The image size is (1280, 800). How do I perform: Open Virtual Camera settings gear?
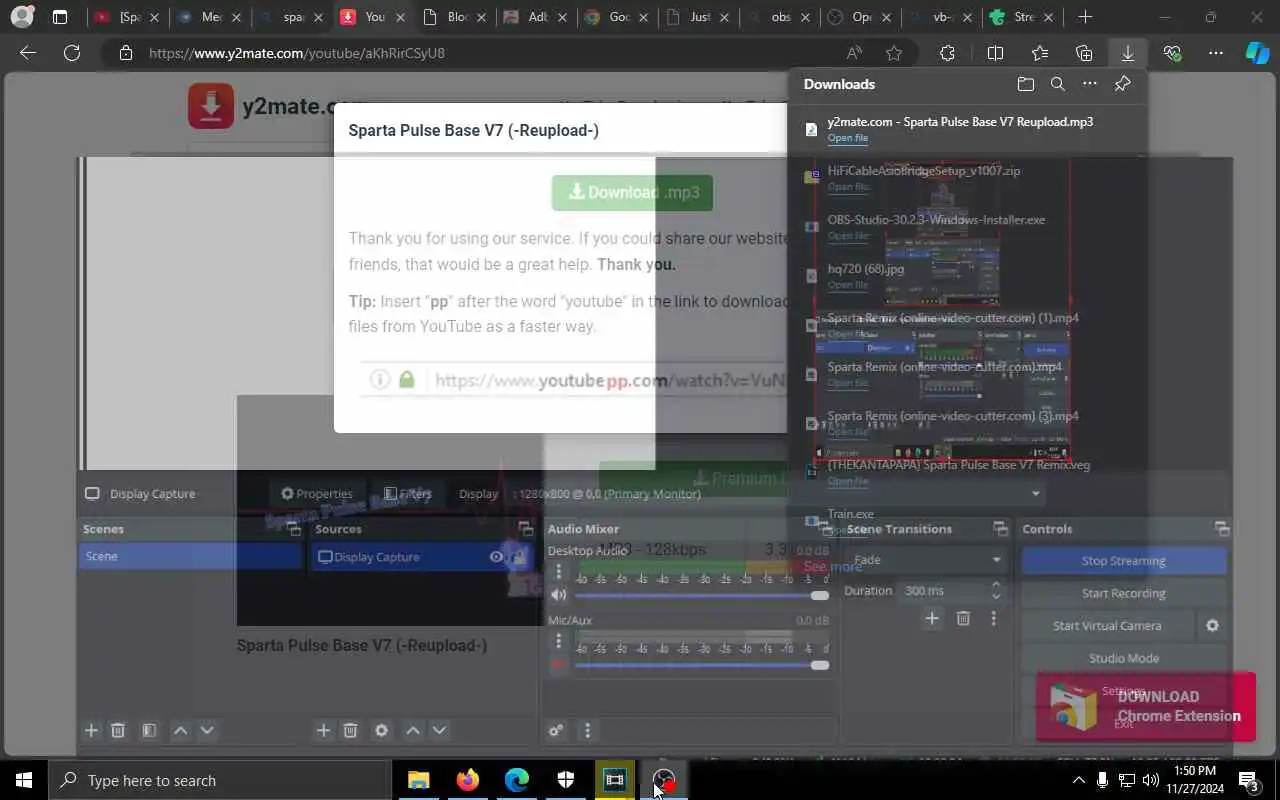(1212, 626)
